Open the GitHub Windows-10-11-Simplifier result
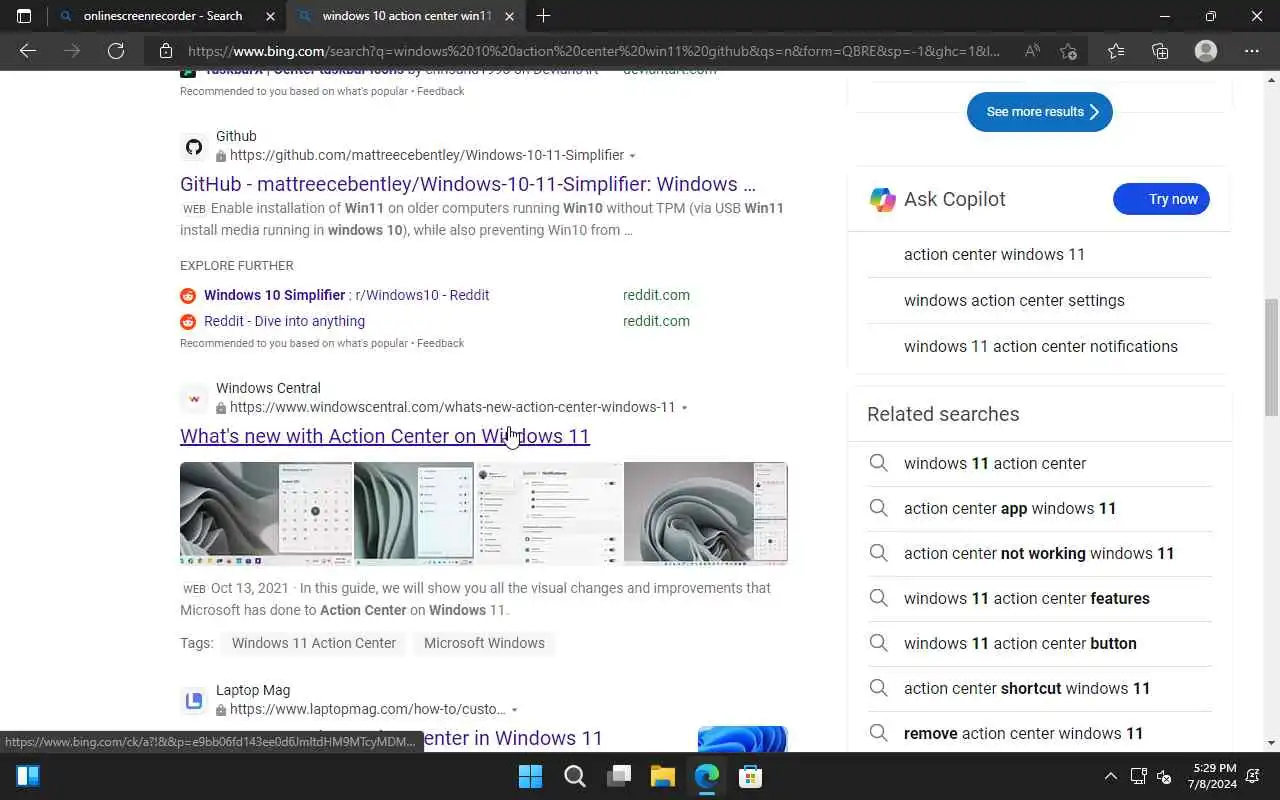The height and width of the screenshot is (800, 1280). (468, 184)
